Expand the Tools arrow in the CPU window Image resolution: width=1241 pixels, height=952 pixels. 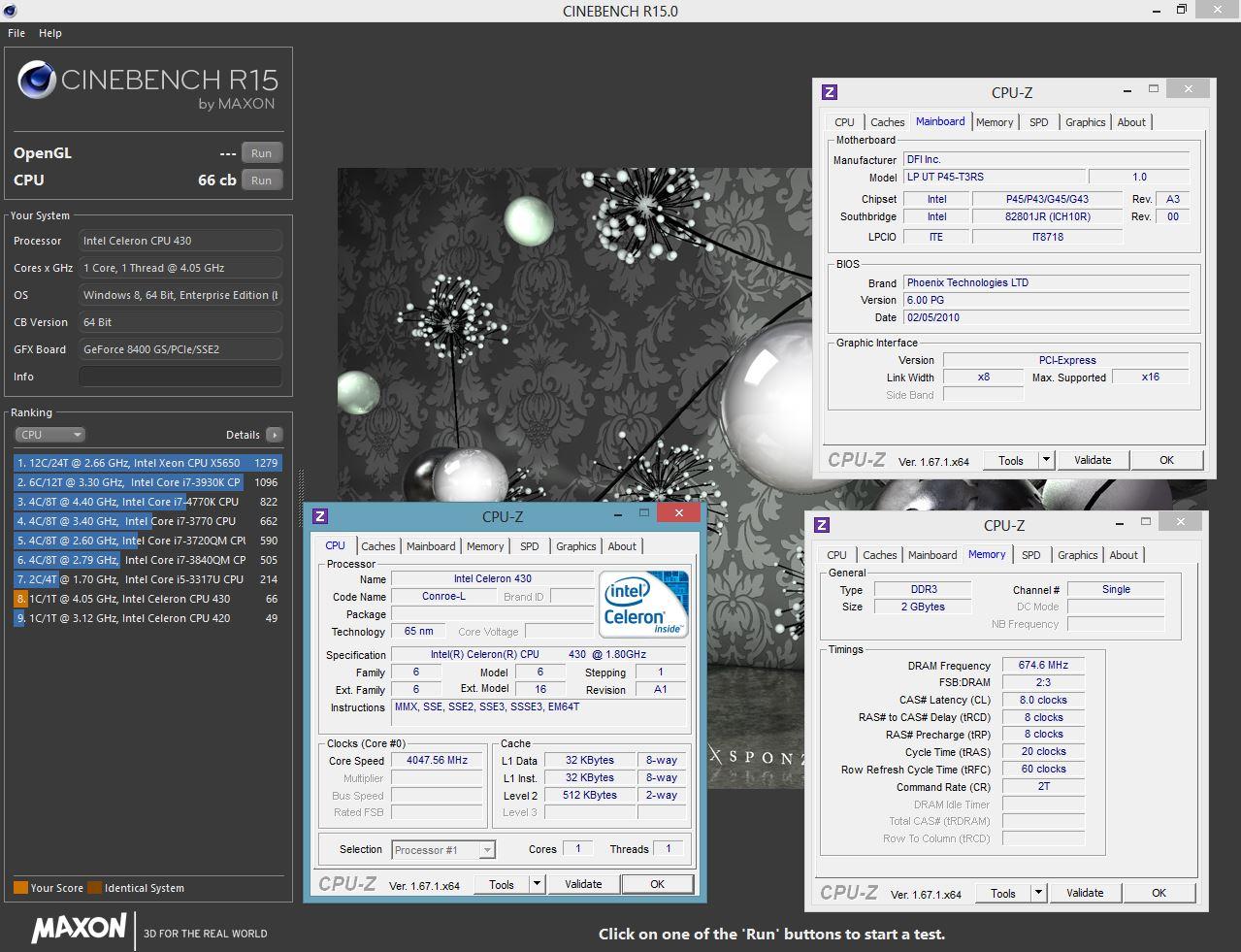pyautogui.click(x=537, y=884)
